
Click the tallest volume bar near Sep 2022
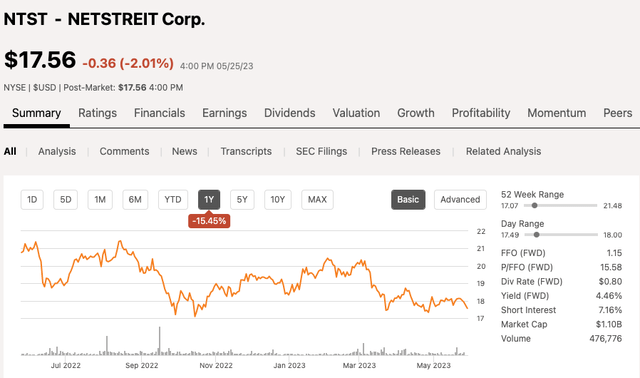tap(160, 340)
